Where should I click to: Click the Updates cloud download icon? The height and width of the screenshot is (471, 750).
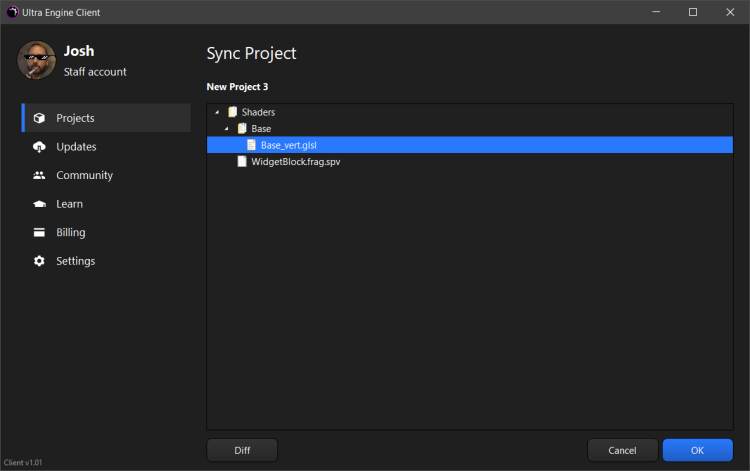coord(39,147)
